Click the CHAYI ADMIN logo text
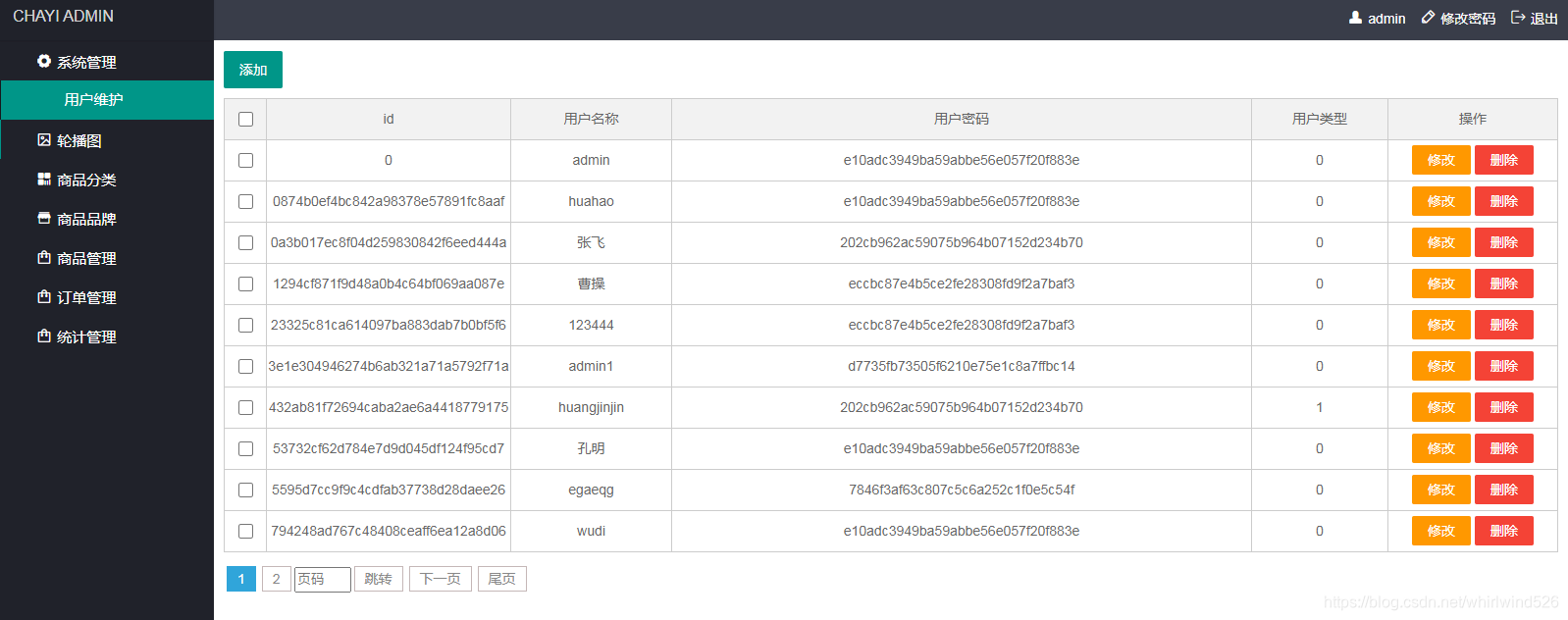The image size is (1568, 620). coord(63,16)
